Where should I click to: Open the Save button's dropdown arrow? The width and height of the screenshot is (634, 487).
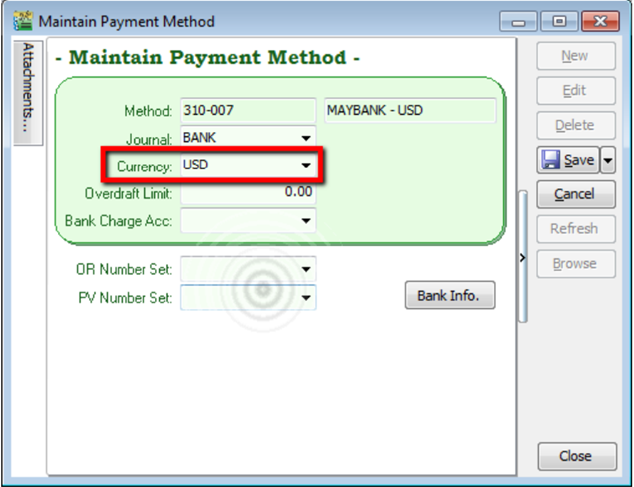click(606, 160)
